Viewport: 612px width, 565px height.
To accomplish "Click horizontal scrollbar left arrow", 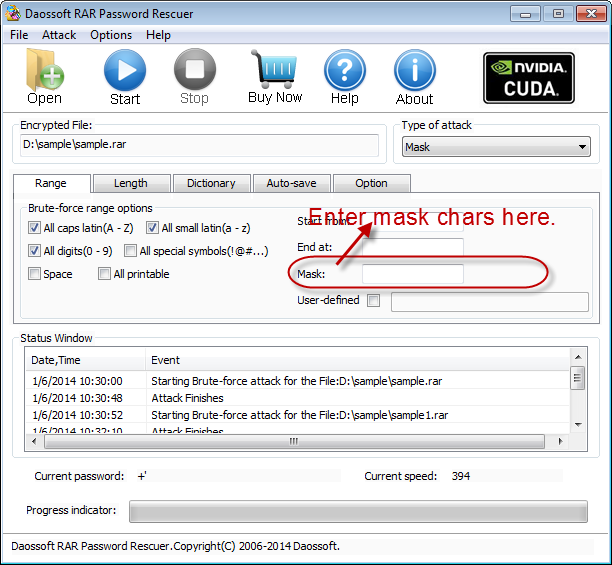I will 34,441.
